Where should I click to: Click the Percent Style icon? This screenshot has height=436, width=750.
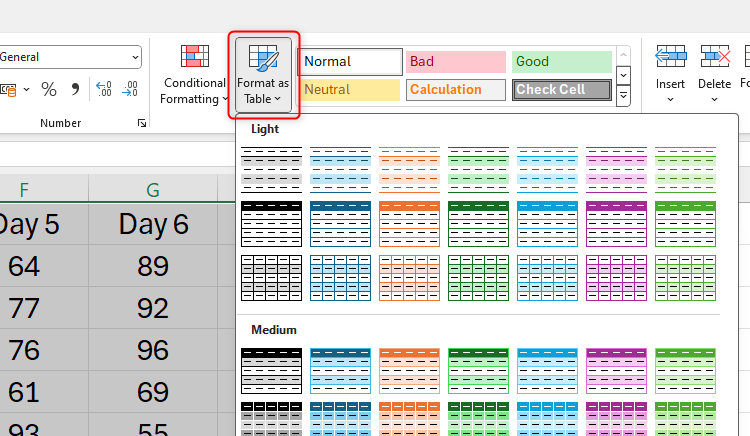[48, 90]
